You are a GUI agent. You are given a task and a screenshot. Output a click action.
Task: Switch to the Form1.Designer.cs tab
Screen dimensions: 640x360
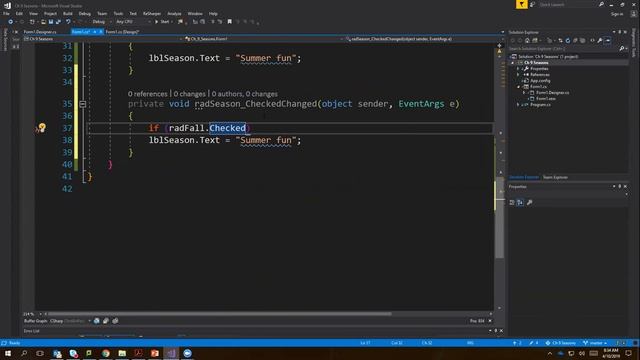[40, 31]
